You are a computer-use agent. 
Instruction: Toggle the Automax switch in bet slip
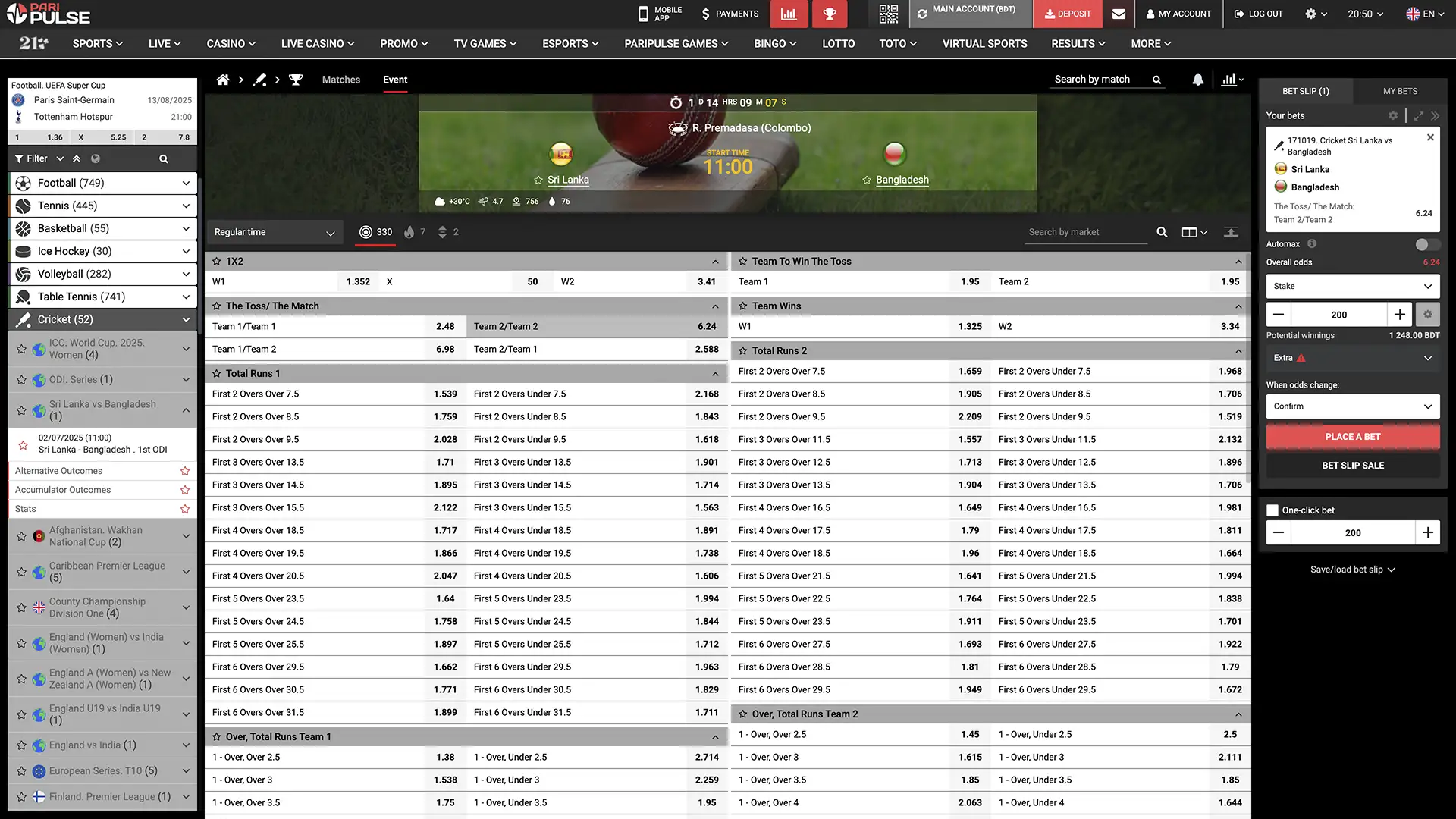tap(1426, 244)
